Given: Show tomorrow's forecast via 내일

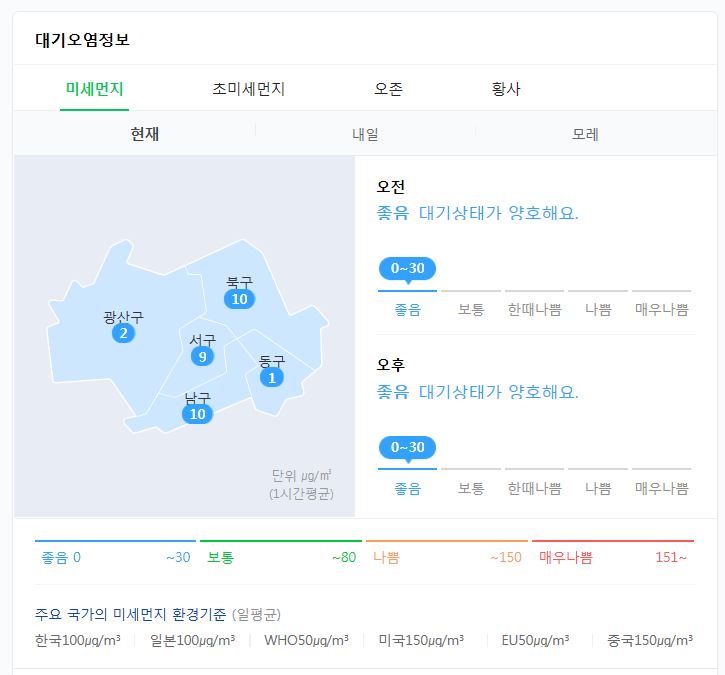Looking at the screenshot, I should (x=365, y=134).
